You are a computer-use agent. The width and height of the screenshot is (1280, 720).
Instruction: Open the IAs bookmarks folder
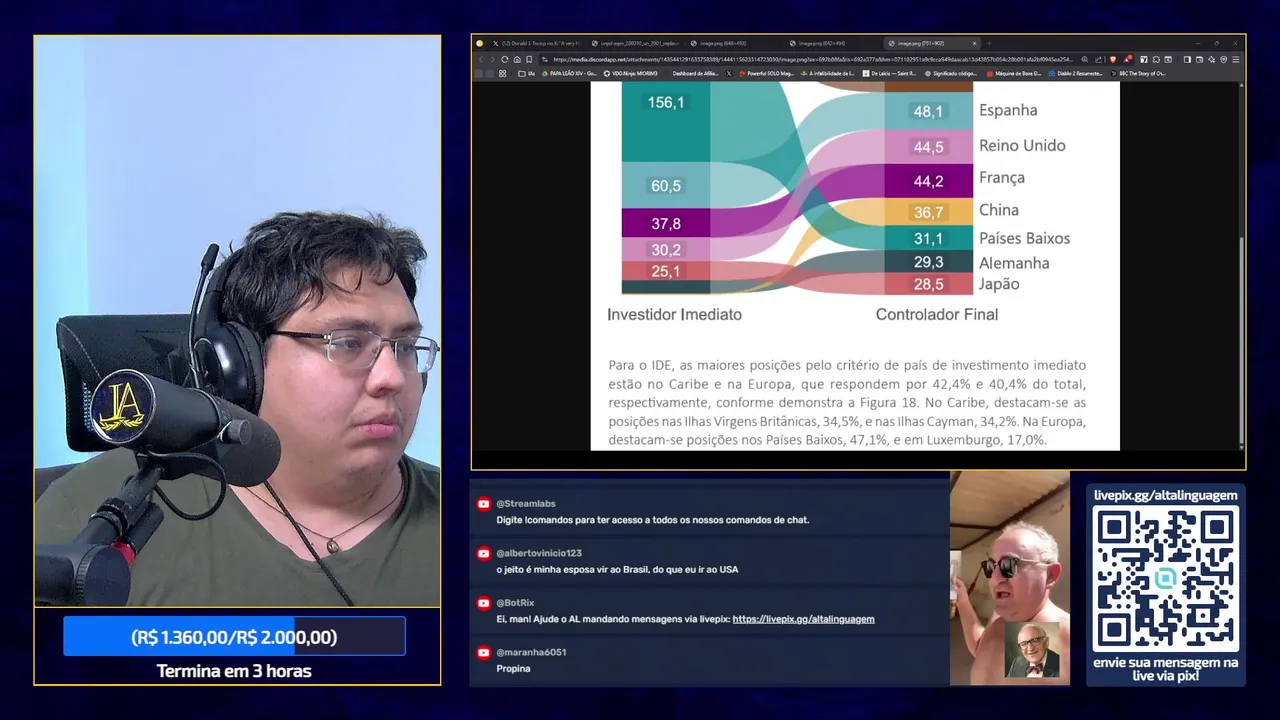(x=525, y=73)
